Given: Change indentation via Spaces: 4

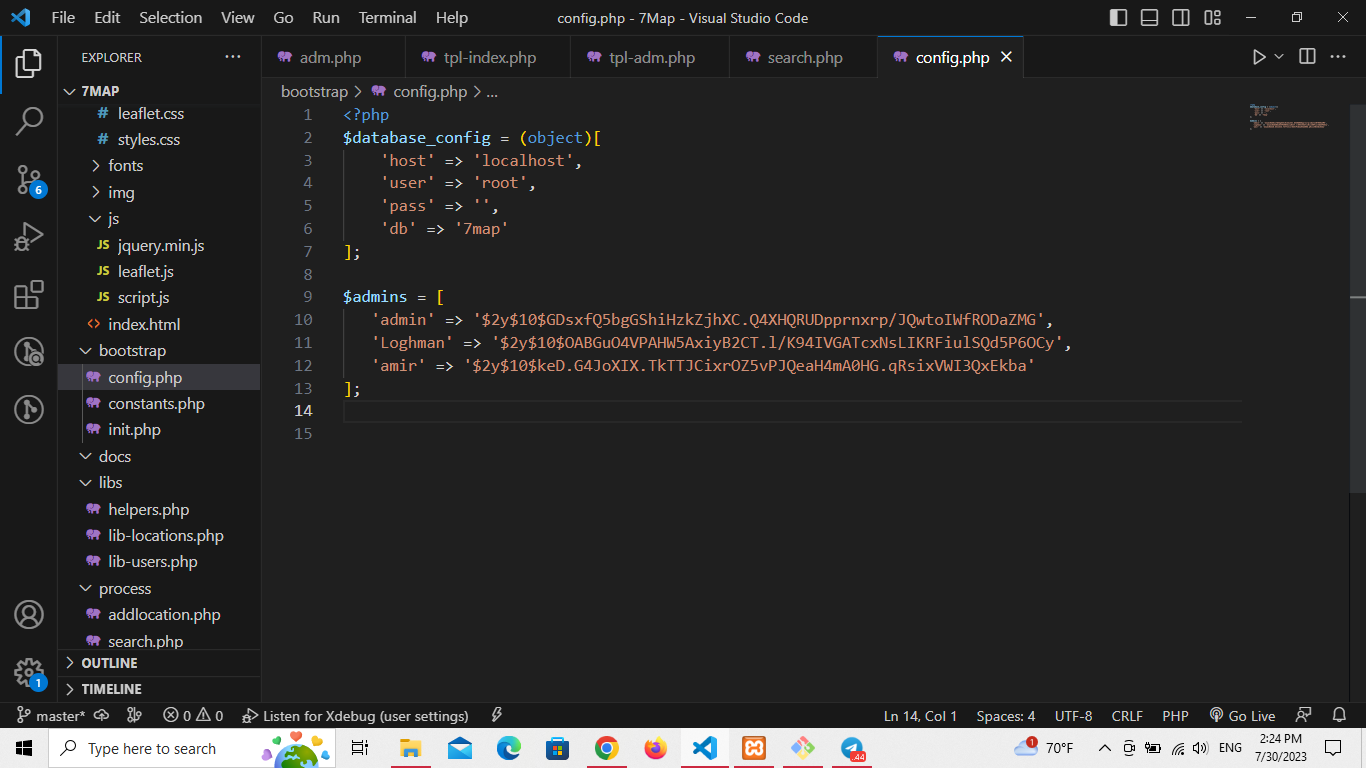Looking at the screenshot, I should point(1006,716).
